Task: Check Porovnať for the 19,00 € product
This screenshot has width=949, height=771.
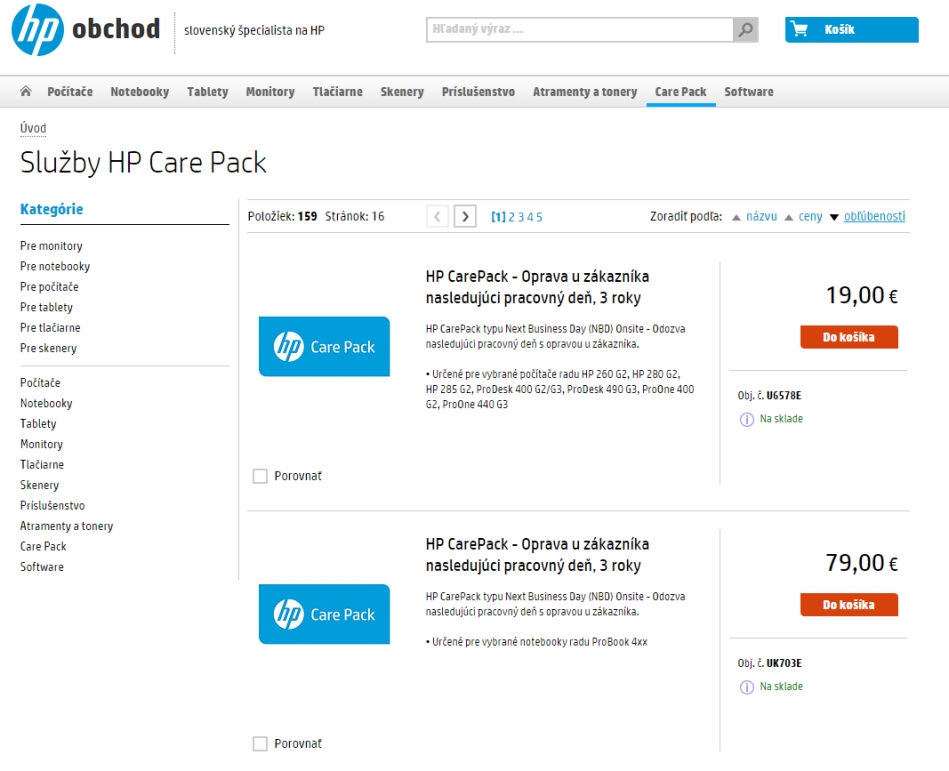Action: (x=260, y=477)
